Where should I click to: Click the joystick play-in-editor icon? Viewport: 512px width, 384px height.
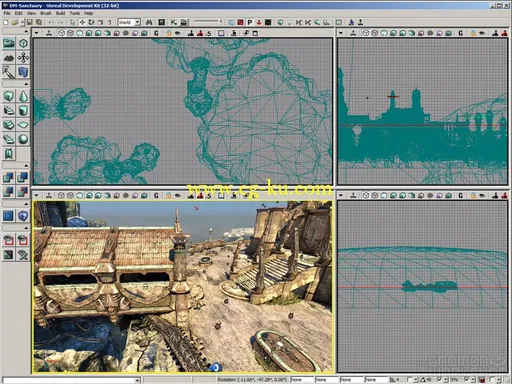click(360, 22)
